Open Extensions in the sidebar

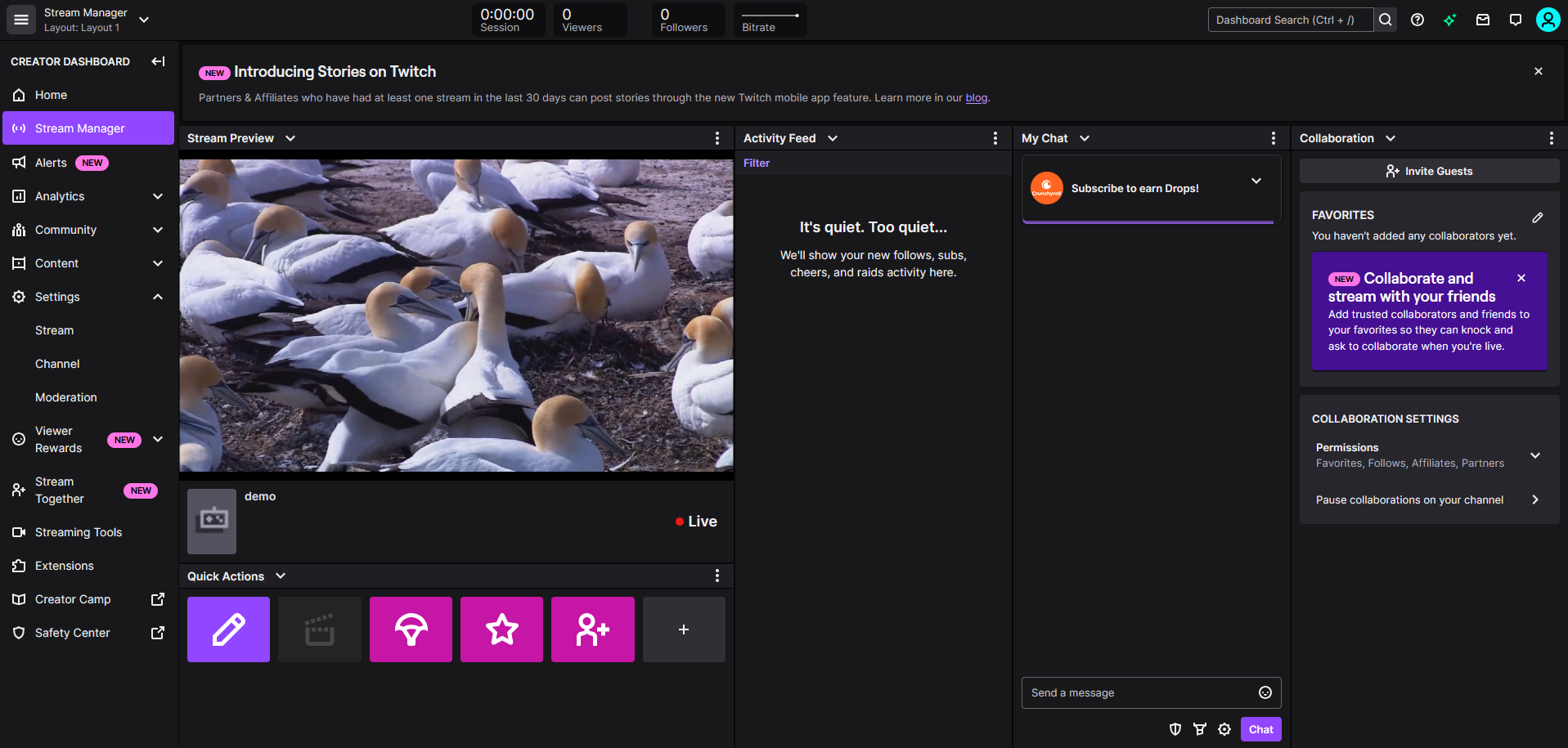click(88, 566)
